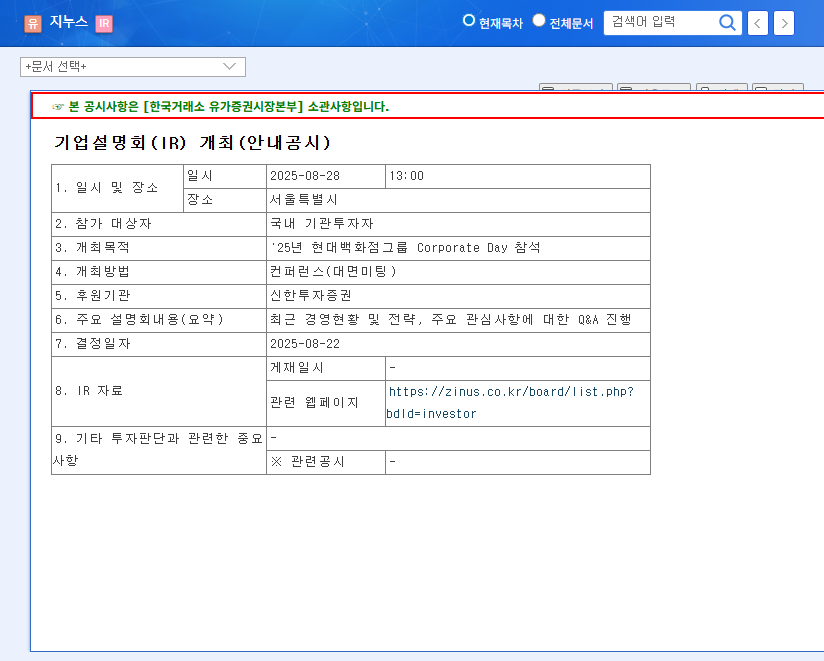824x661 pixels.
Task: Click the 2025-08-28 date cell
Action: [305, 176]
